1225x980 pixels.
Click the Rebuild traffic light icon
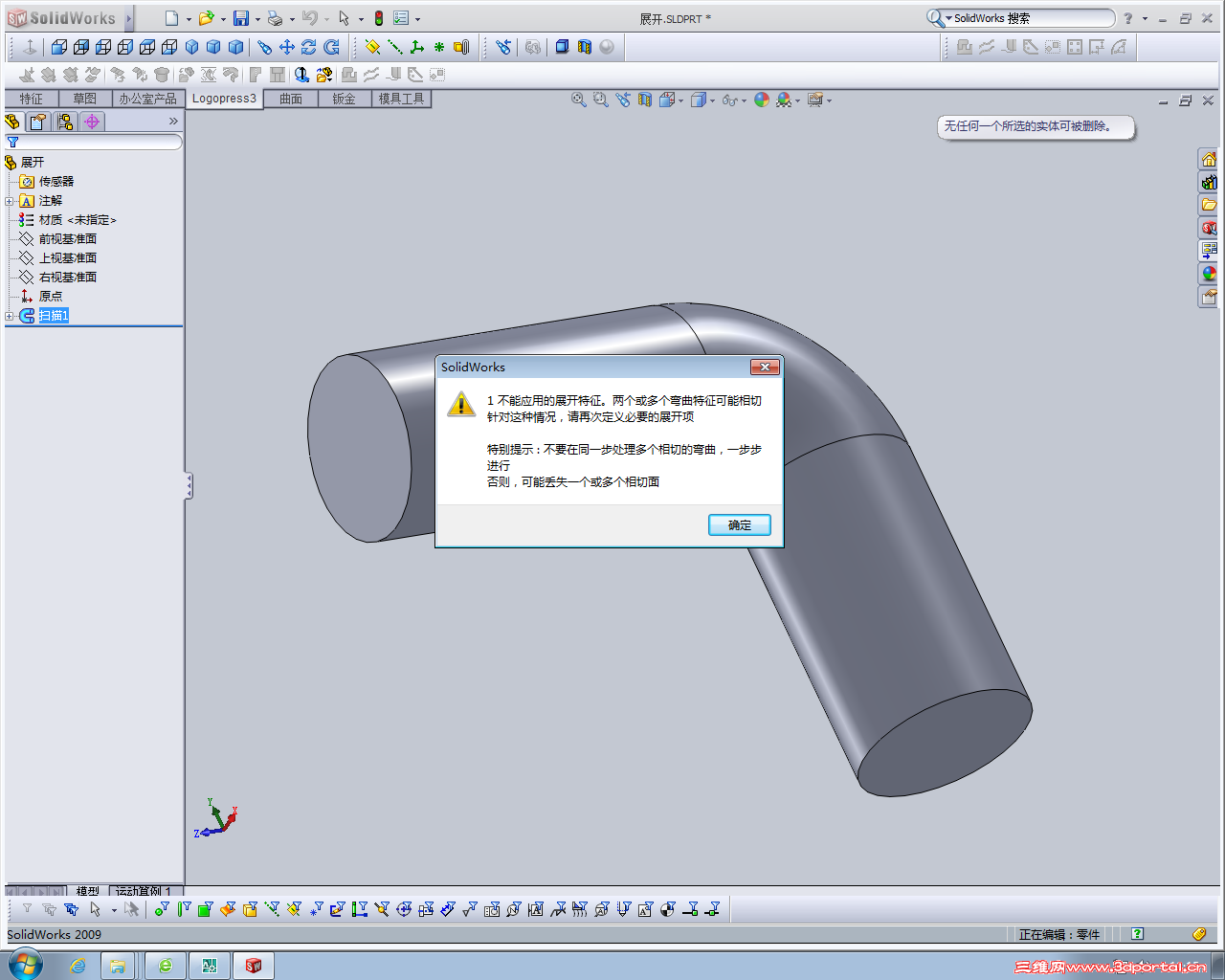(379, 18)
